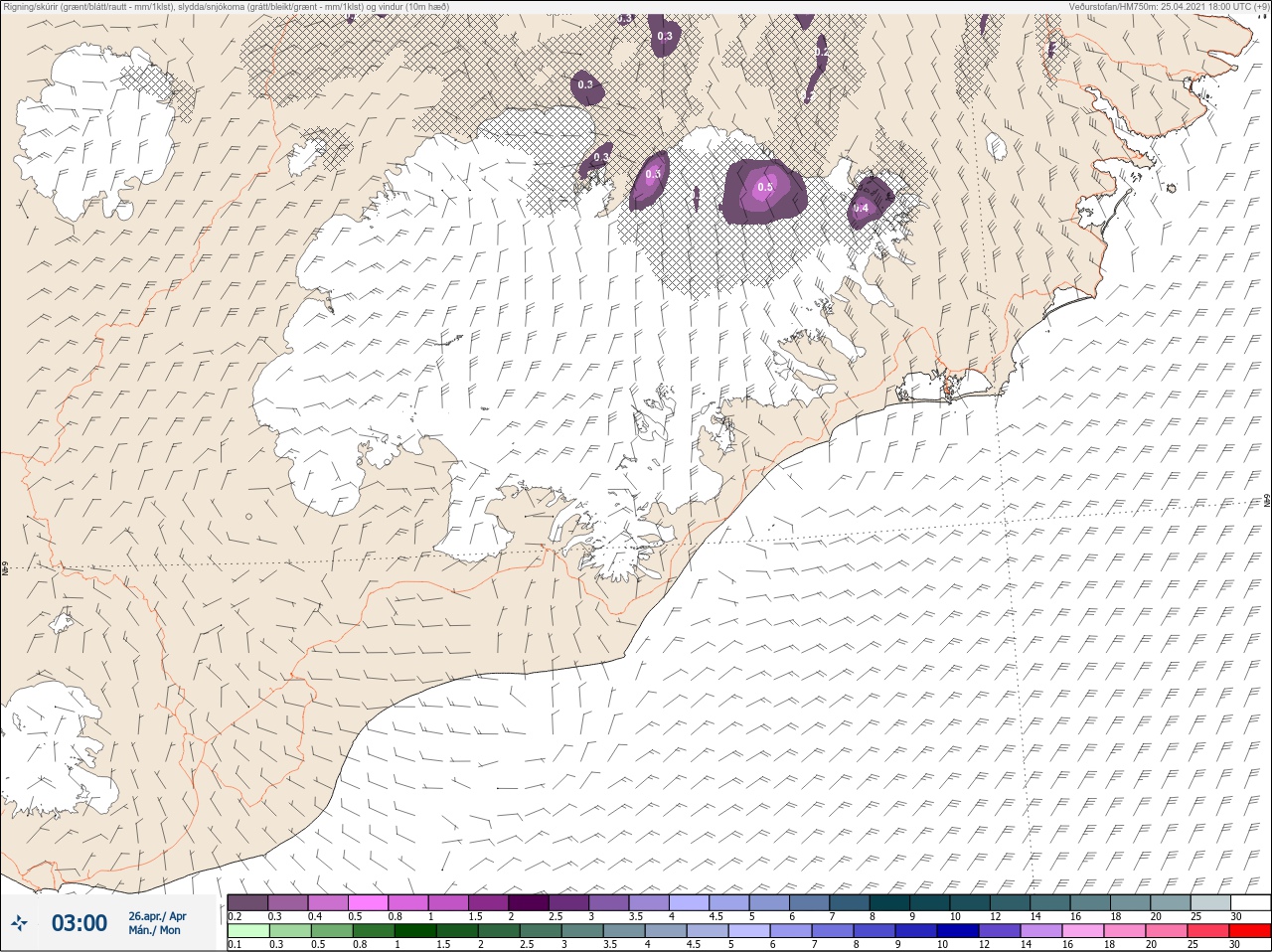Viewport: 1272px width, 952px height.
Task: Select the pink rain-scale swatch at 16
Action: point(1083,931)
